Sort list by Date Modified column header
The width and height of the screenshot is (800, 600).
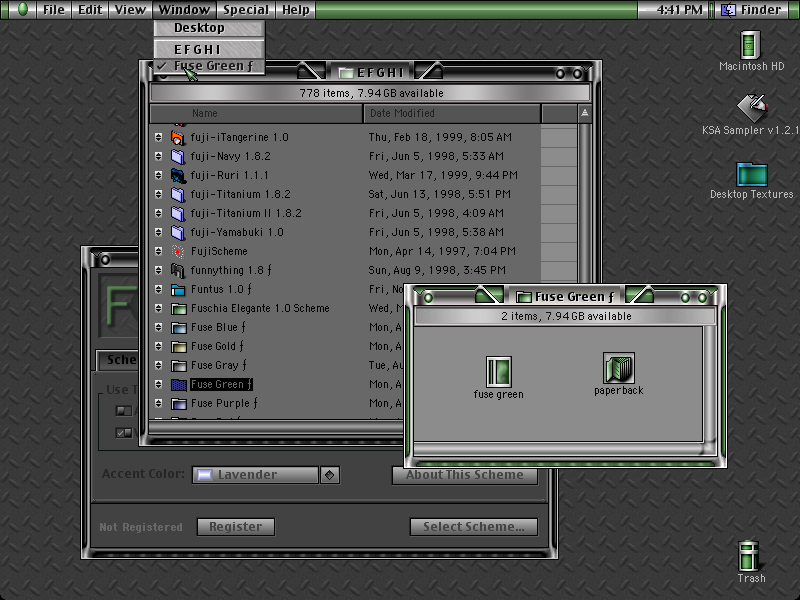pyautogui.click(x=453, y=113)
